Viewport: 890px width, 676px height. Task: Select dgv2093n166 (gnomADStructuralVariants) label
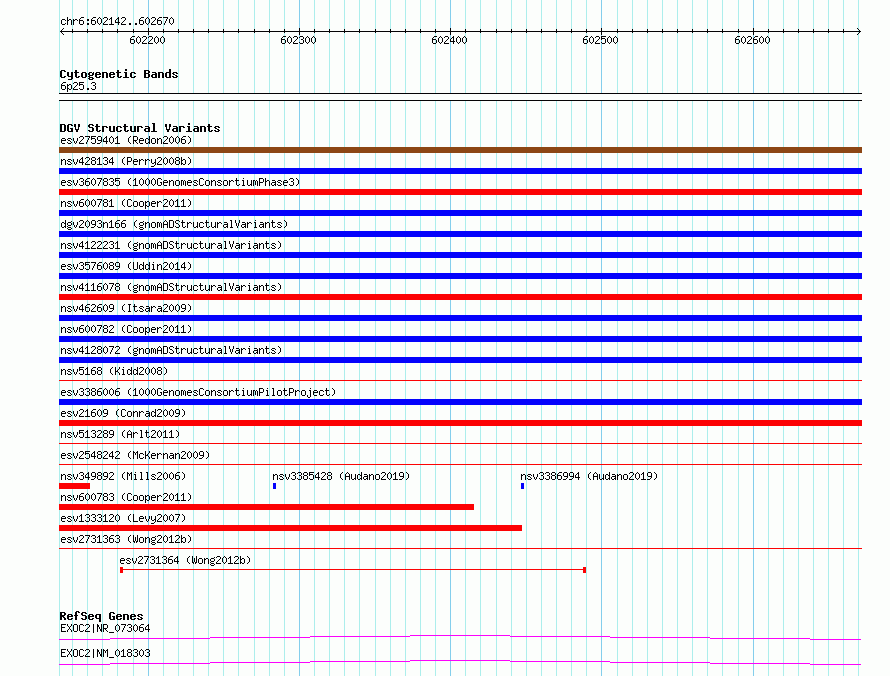pos(174,224)
